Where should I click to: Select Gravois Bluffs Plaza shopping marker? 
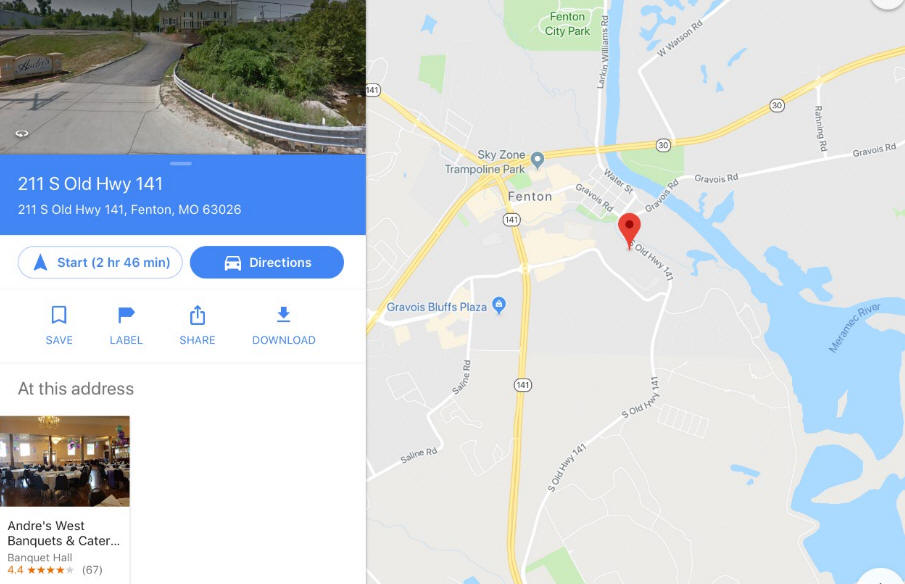[499, 305]
